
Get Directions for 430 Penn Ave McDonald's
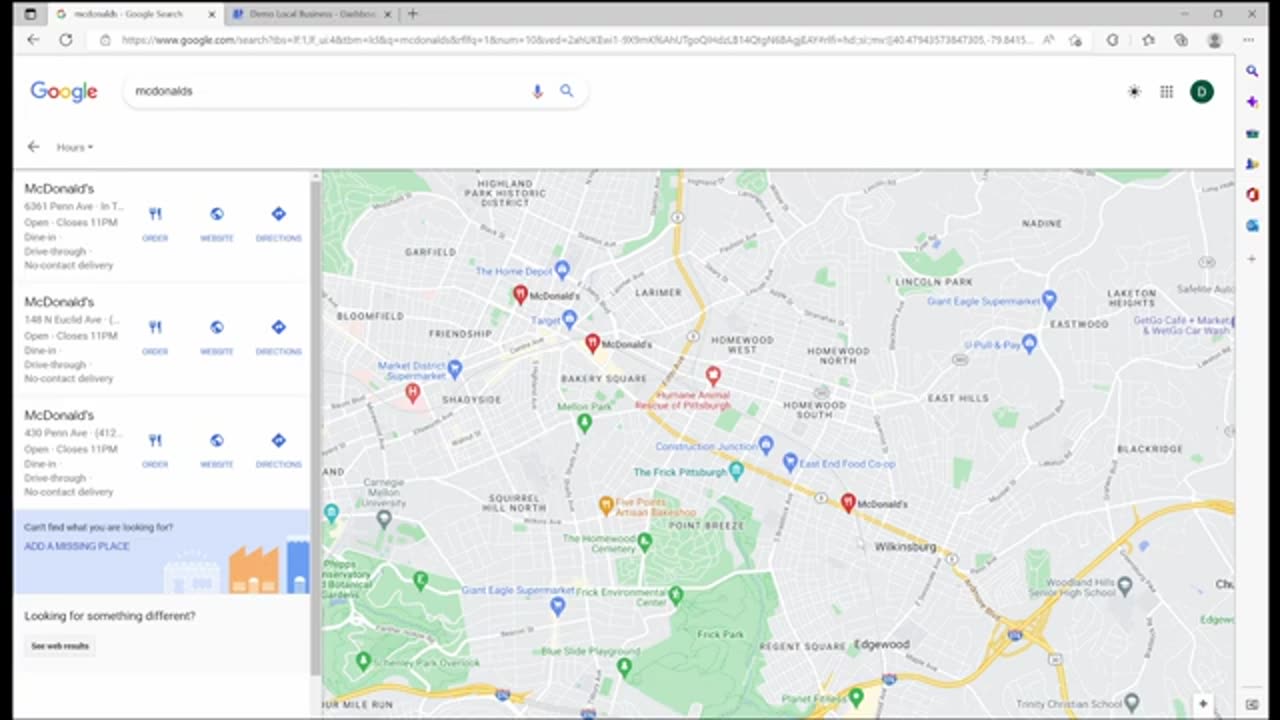[278, 440]
